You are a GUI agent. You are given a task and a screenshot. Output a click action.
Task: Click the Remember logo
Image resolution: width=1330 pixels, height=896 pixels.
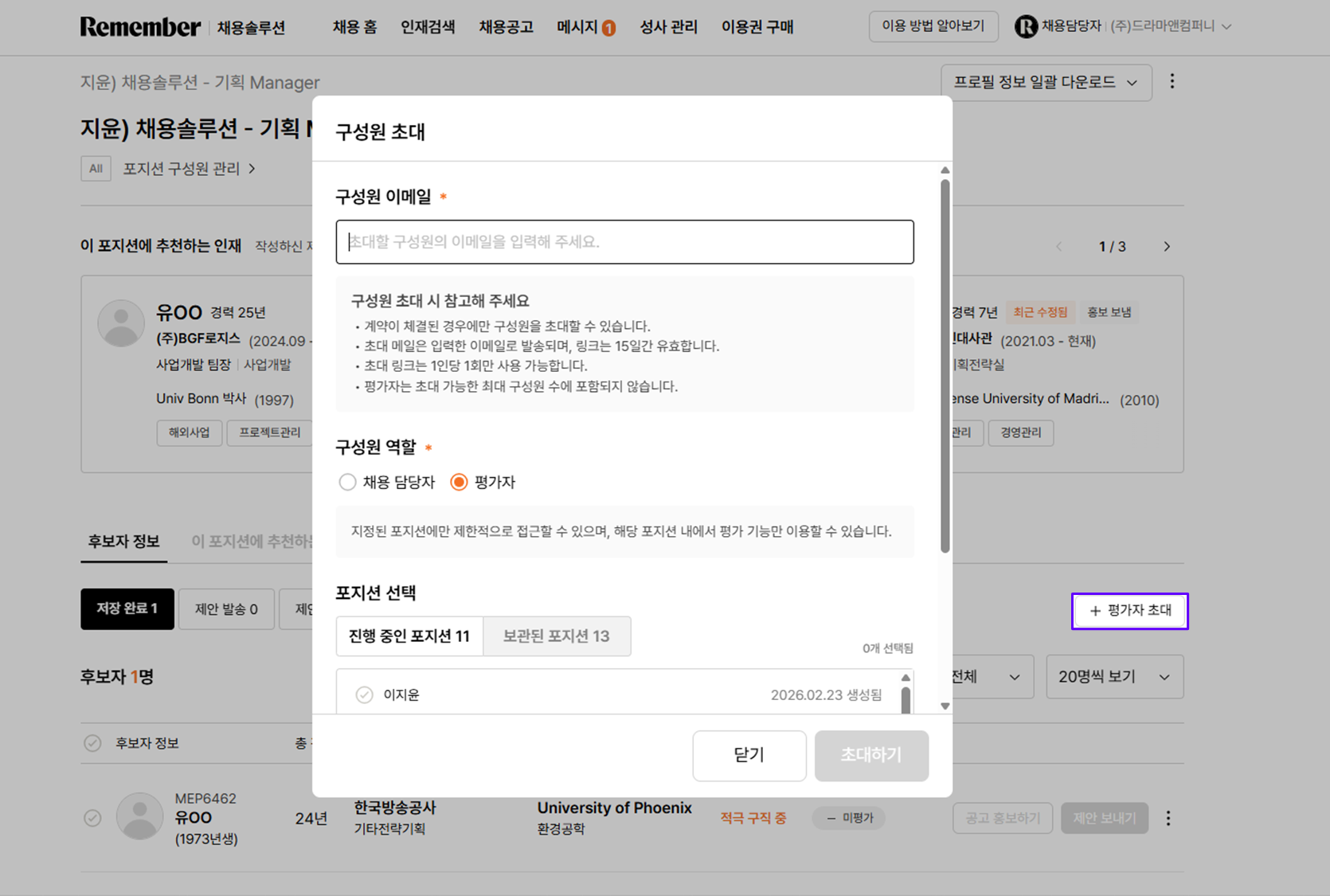coord(140,27)
